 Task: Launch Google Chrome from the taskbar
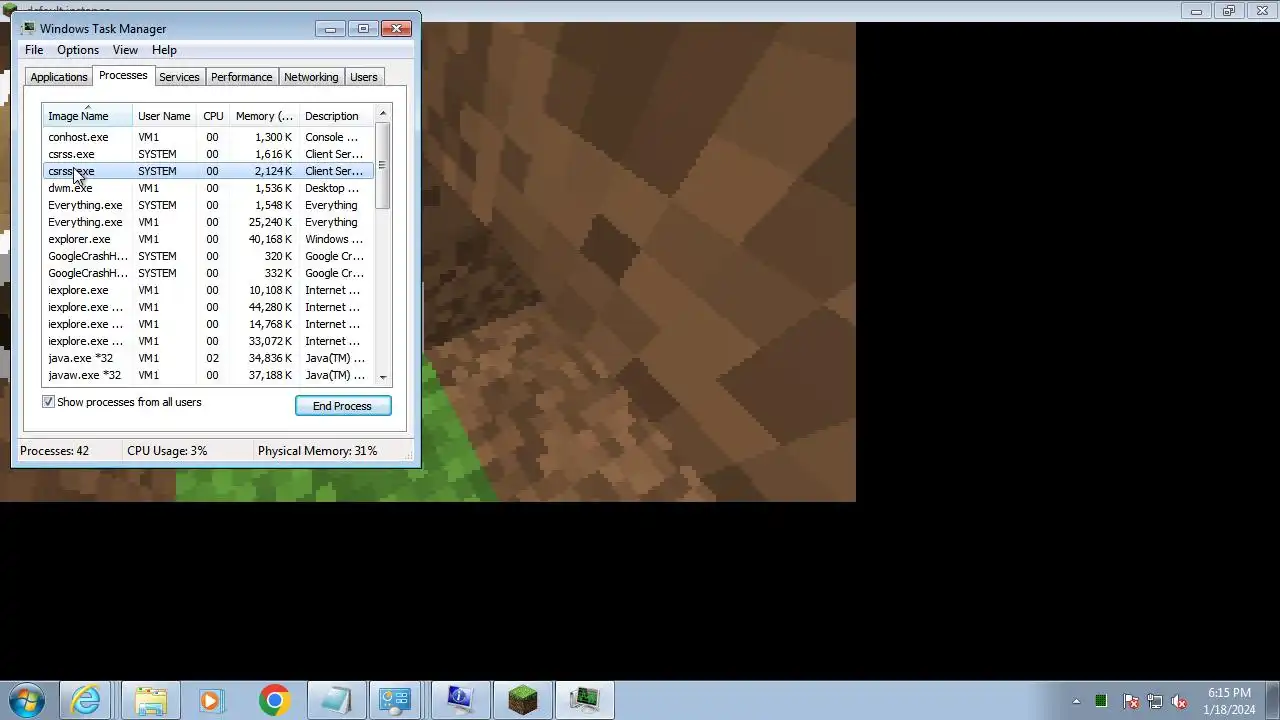pos(273,700)
